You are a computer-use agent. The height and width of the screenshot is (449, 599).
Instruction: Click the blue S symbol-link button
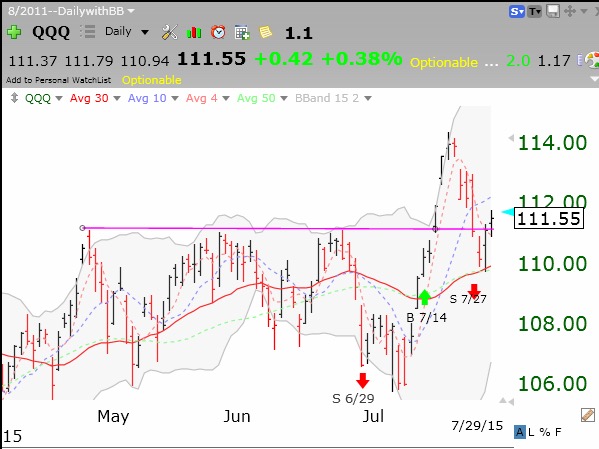coord(517,11)
